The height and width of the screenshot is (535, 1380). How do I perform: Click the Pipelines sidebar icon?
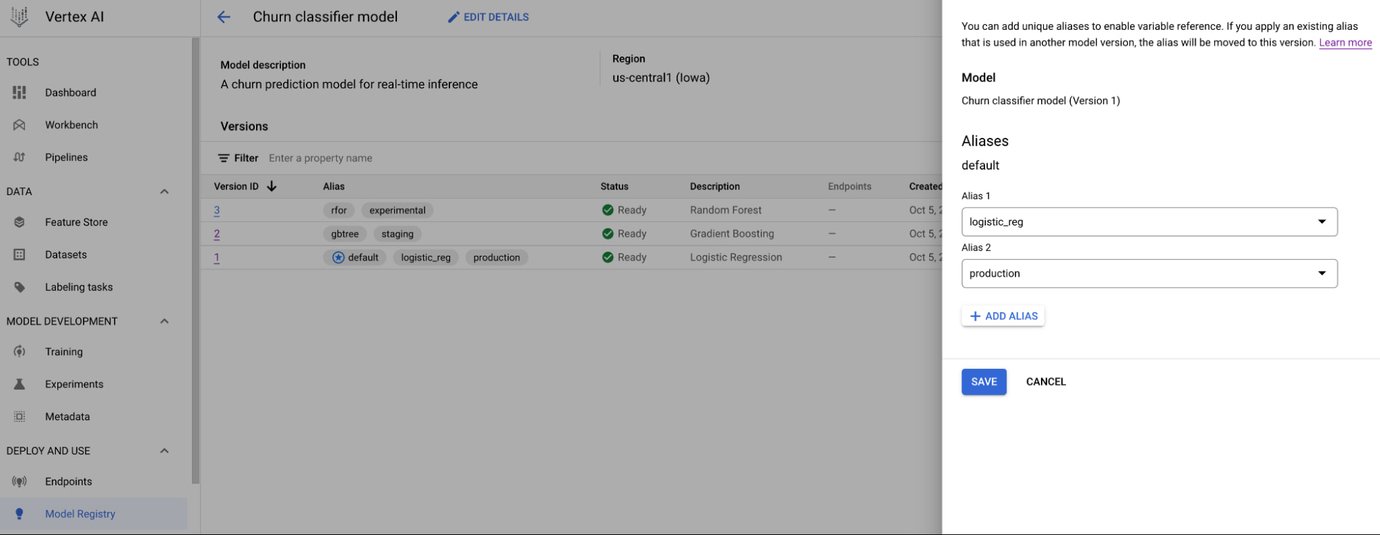click(x=19, y=157)
